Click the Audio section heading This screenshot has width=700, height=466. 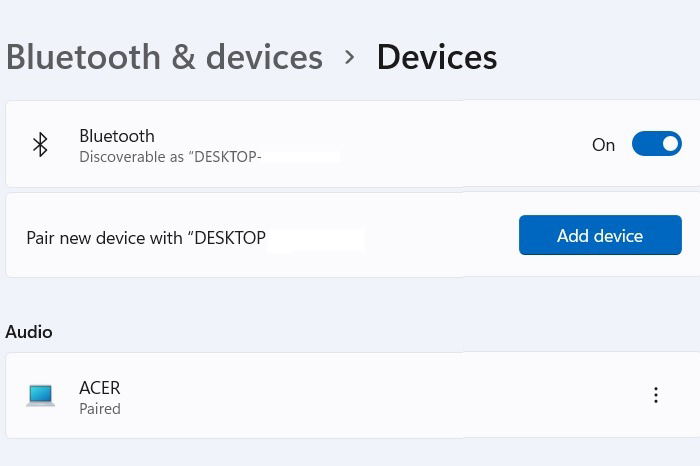click(29, 332)
